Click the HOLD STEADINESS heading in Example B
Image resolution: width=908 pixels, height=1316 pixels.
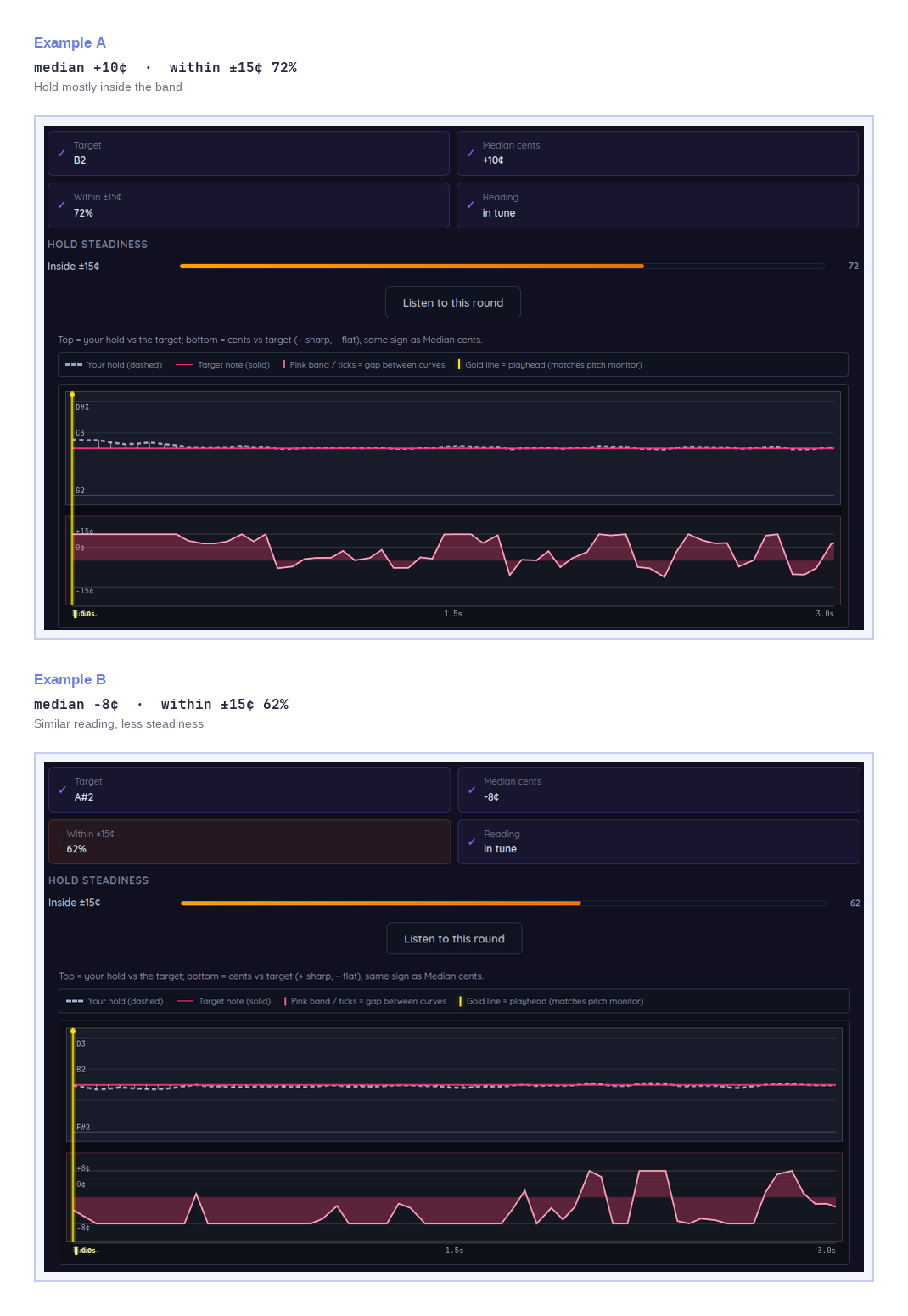pos(98,880)
